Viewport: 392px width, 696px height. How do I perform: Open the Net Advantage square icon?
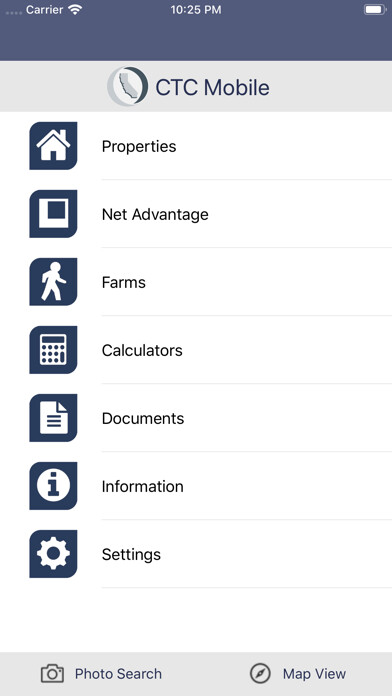(x=53, y=214)
